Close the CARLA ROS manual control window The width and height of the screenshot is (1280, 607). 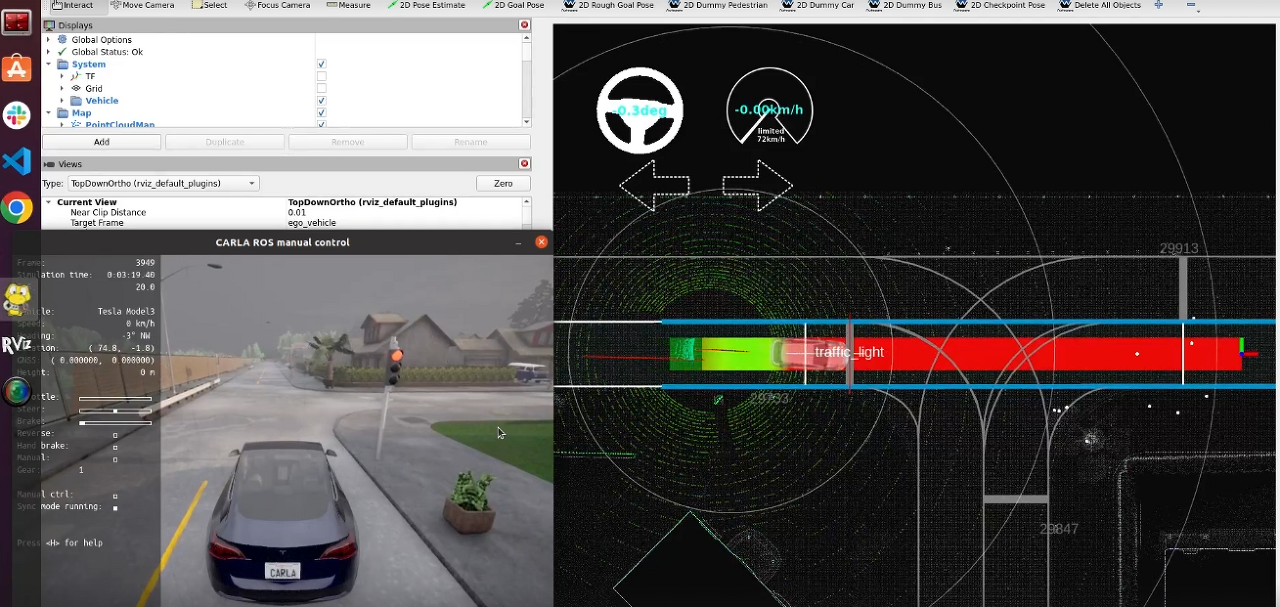tap(541, 242)
